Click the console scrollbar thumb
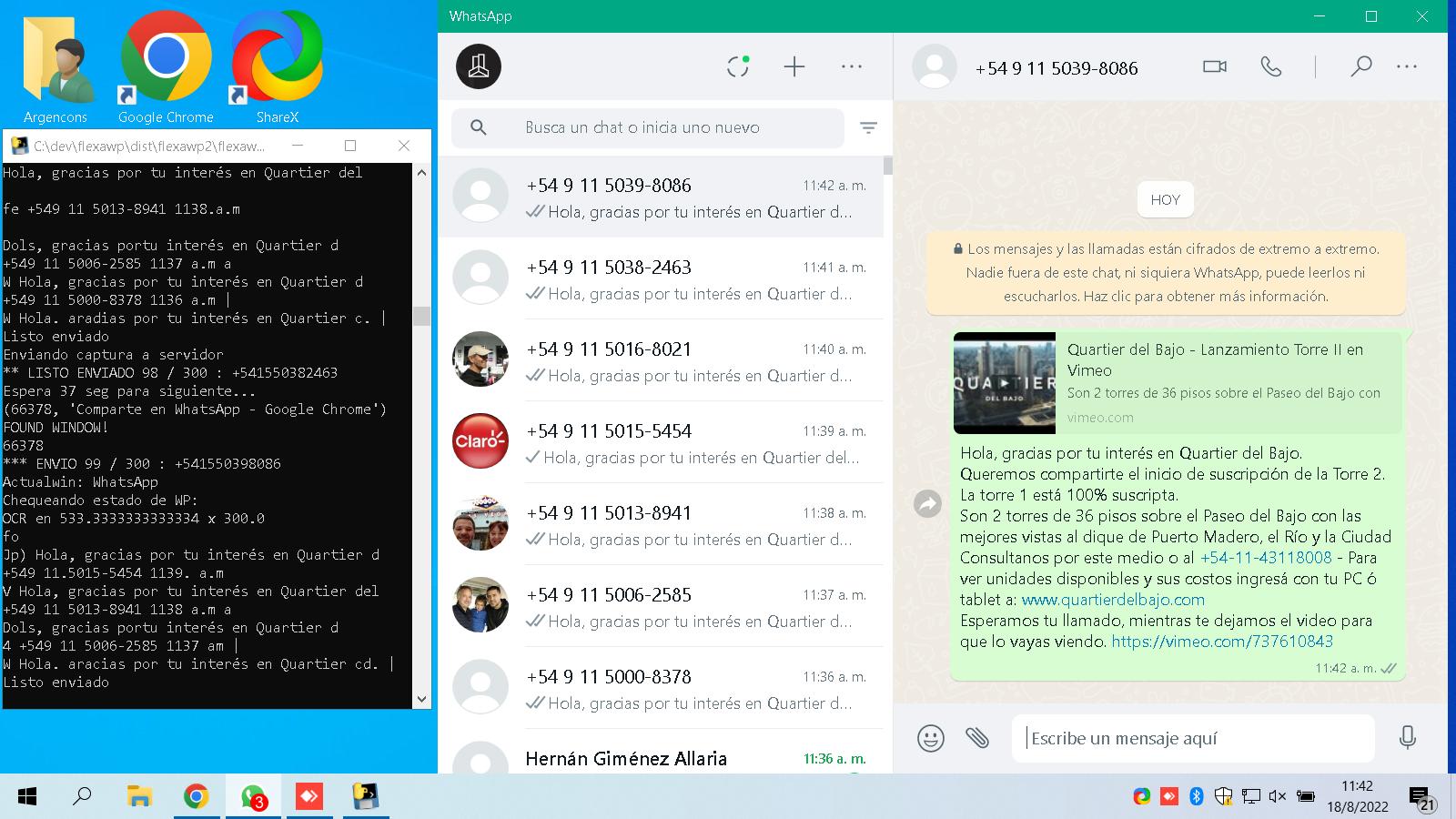The image size is (1456, 819). pyautogui.click(x=421, y=316)
